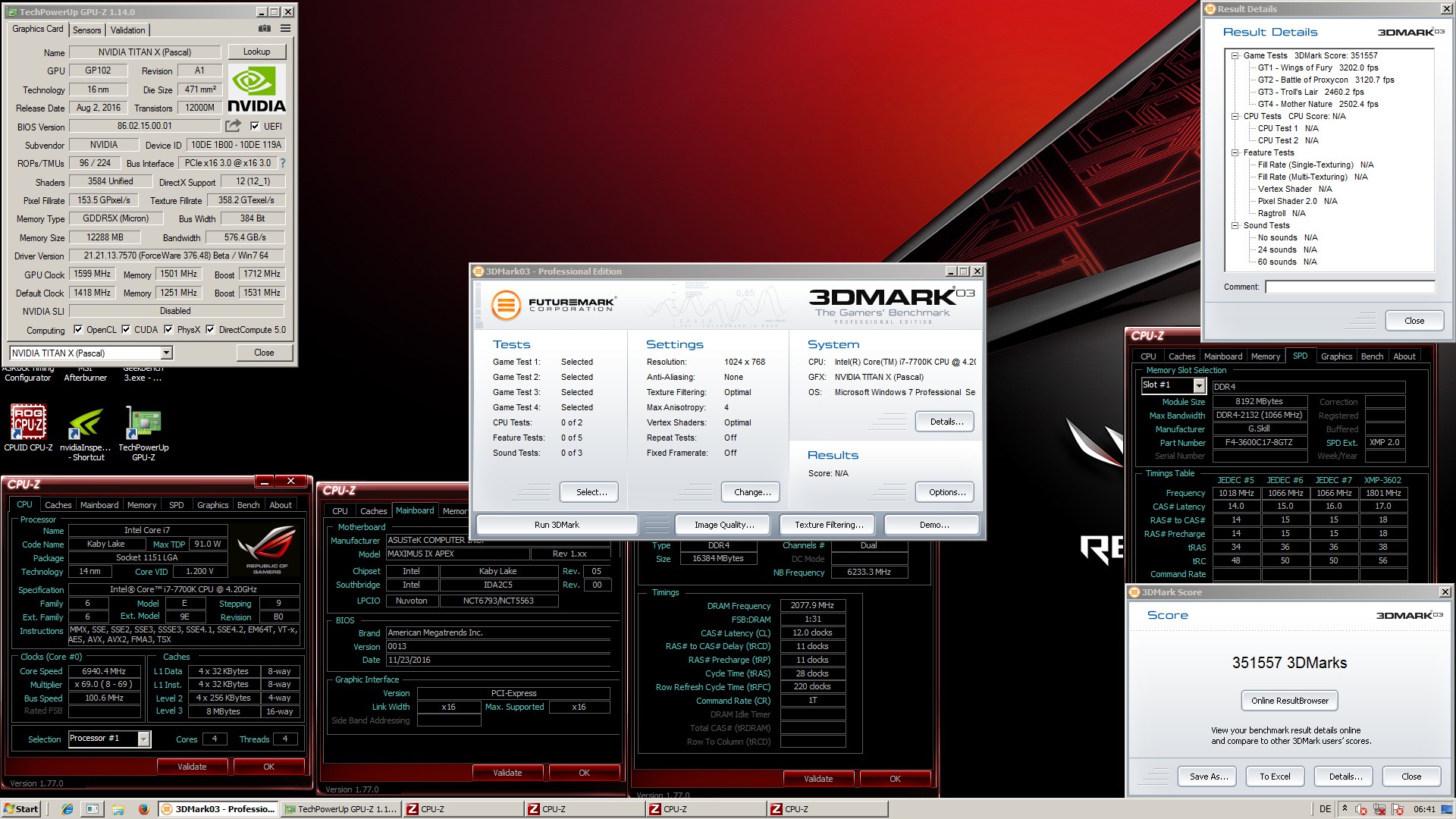1456x819 pixels.
Task: Click the Start button
Action: [20, 809]
